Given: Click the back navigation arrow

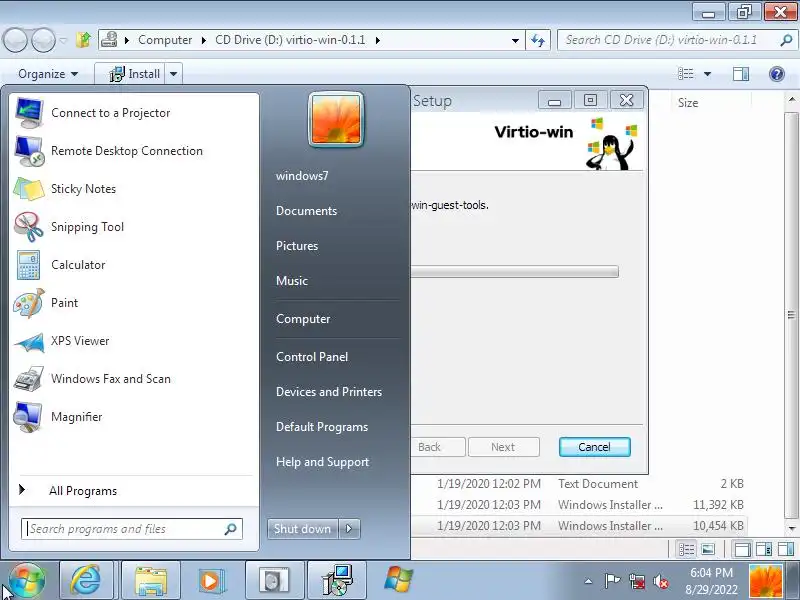Looking at the screenshot, I should coord(15,40).
